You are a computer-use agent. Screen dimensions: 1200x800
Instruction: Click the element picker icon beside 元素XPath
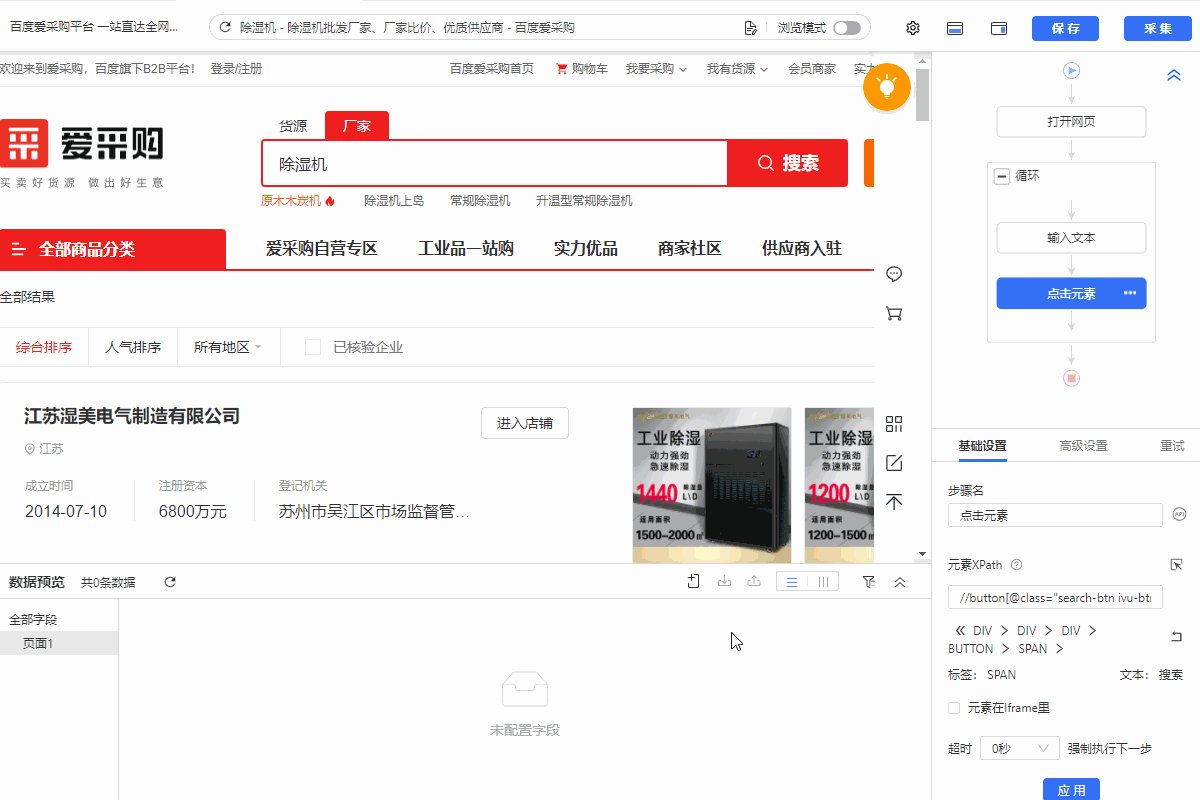click(1177, 565)
